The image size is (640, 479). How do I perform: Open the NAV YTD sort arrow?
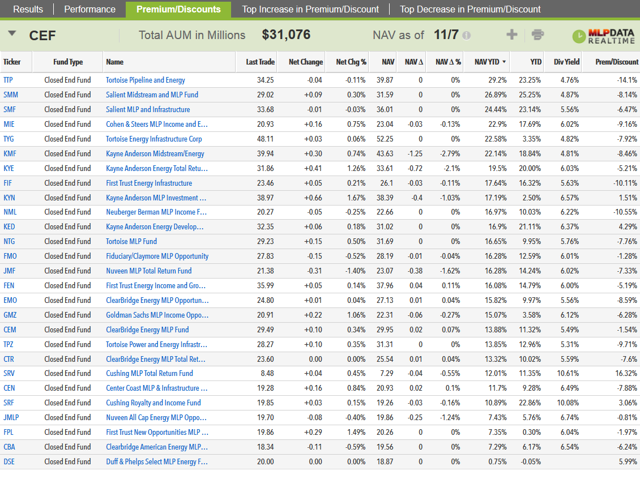(504, 62)
